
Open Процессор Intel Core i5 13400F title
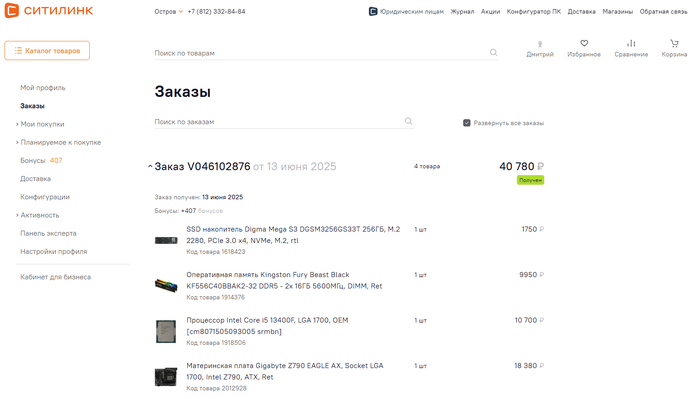pos(267,326)
